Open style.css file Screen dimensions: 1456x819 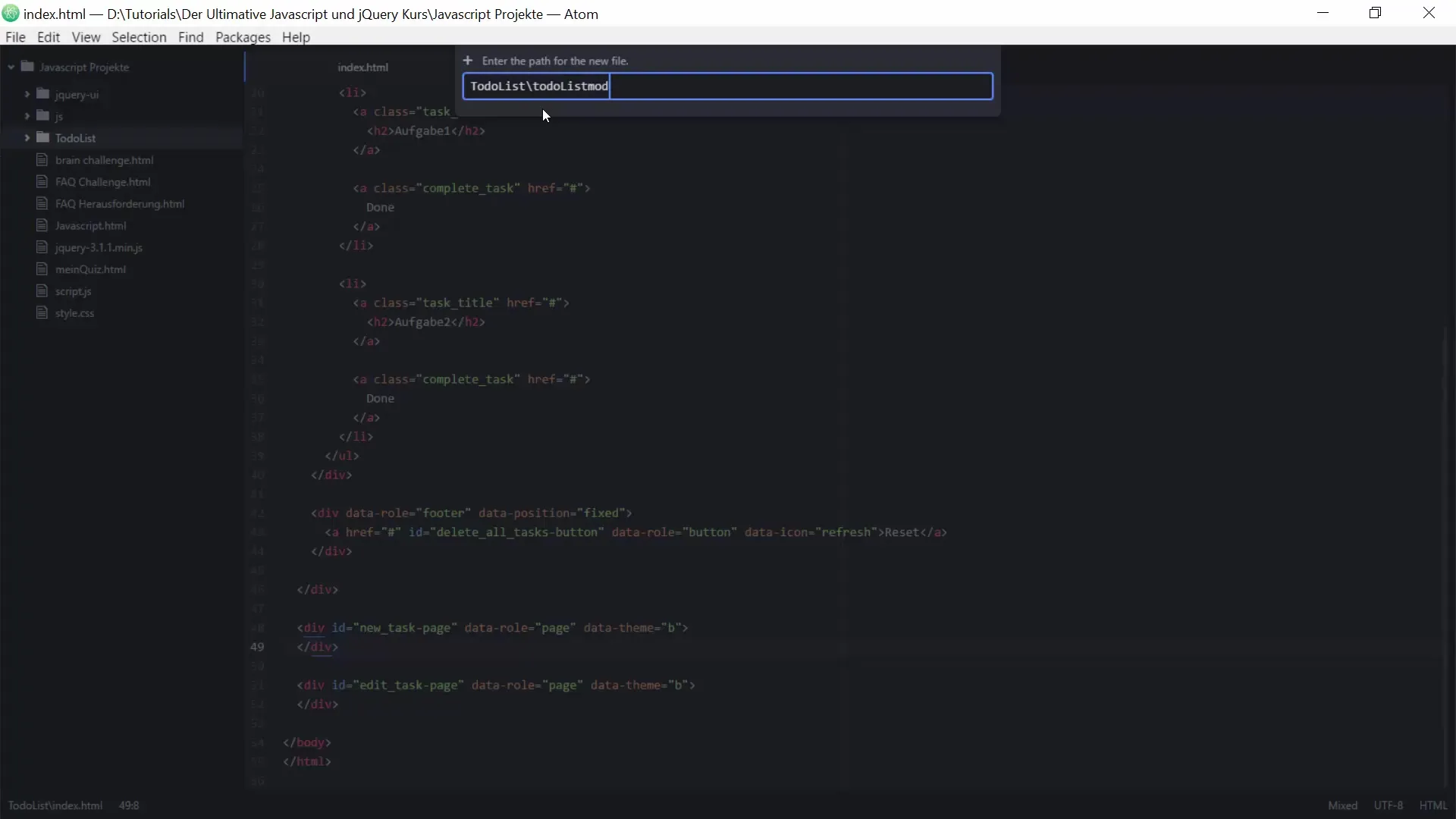[x=74, y=313]
